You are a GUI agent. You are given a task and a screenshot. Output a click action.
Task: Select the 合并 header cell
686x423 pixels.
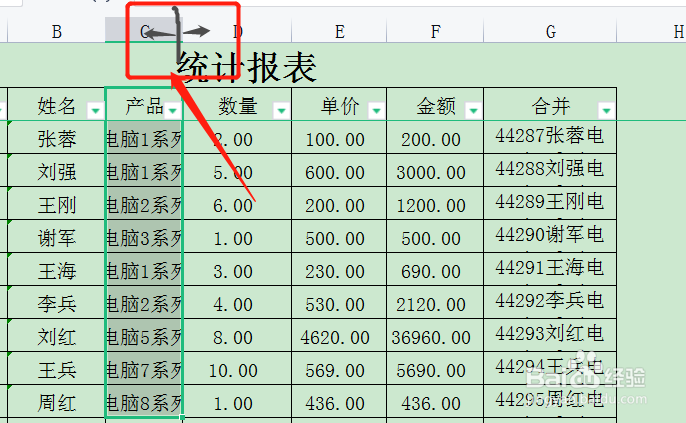pyautogui.click(x=550, y=104)
